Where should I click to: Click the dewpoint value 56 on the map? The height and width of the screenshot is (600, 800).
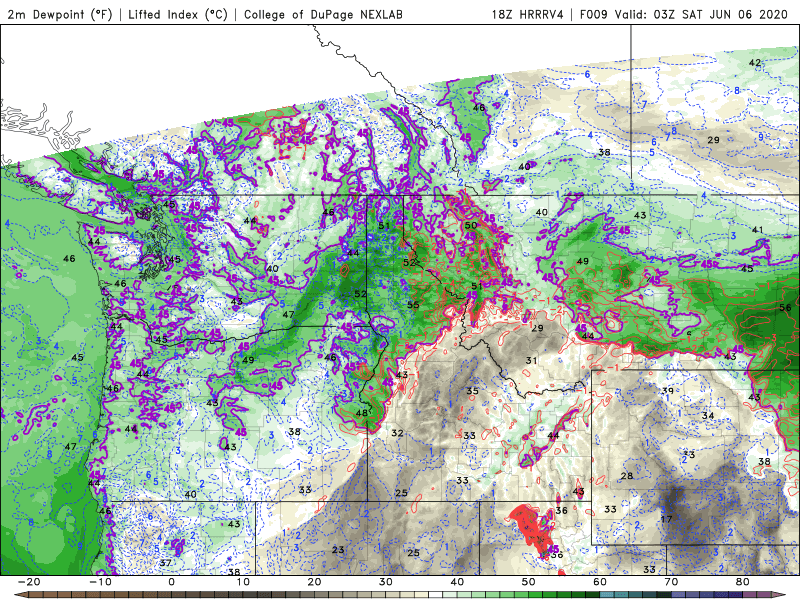785,307
